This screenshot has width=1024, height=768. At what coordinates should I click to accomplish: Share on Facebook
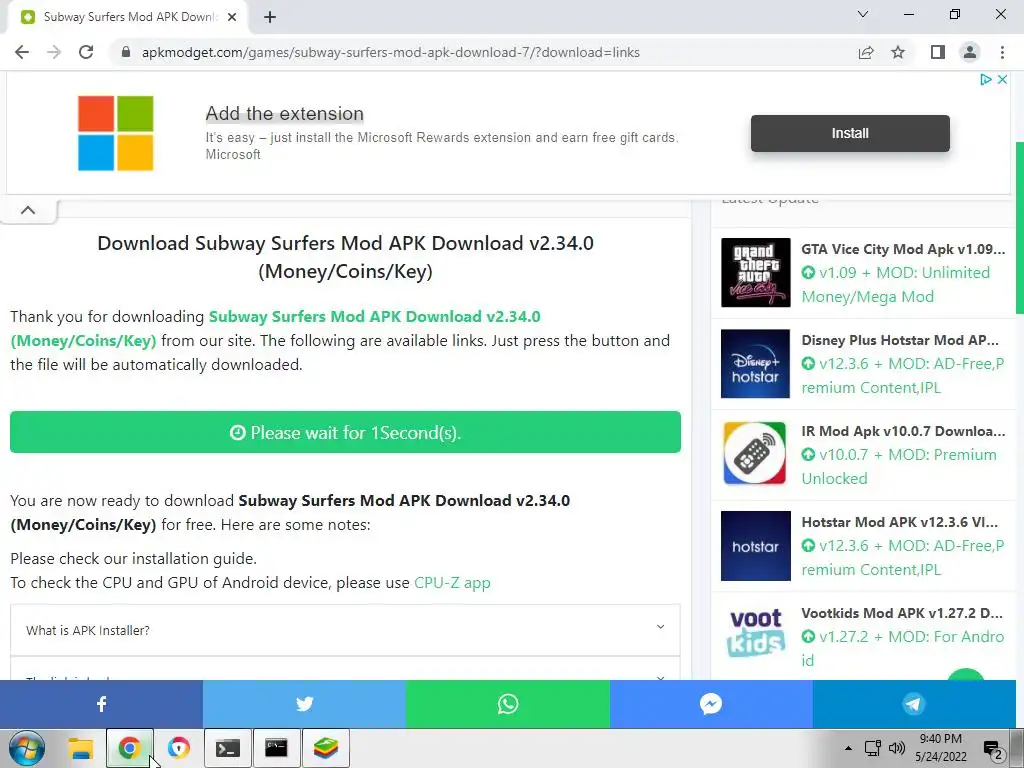pyautogui.click(x=101, y=703)
